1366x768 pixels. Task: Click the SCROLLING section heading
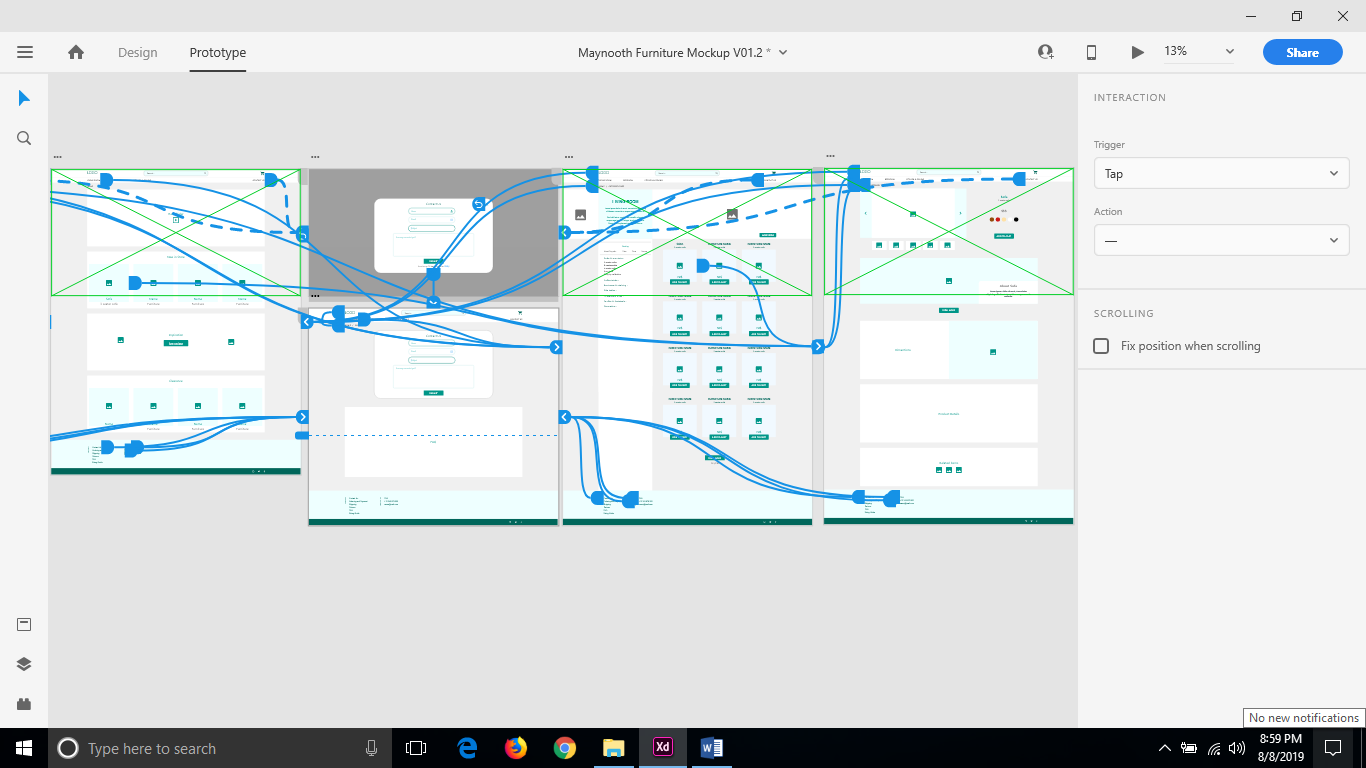[x=1124, y=314]
